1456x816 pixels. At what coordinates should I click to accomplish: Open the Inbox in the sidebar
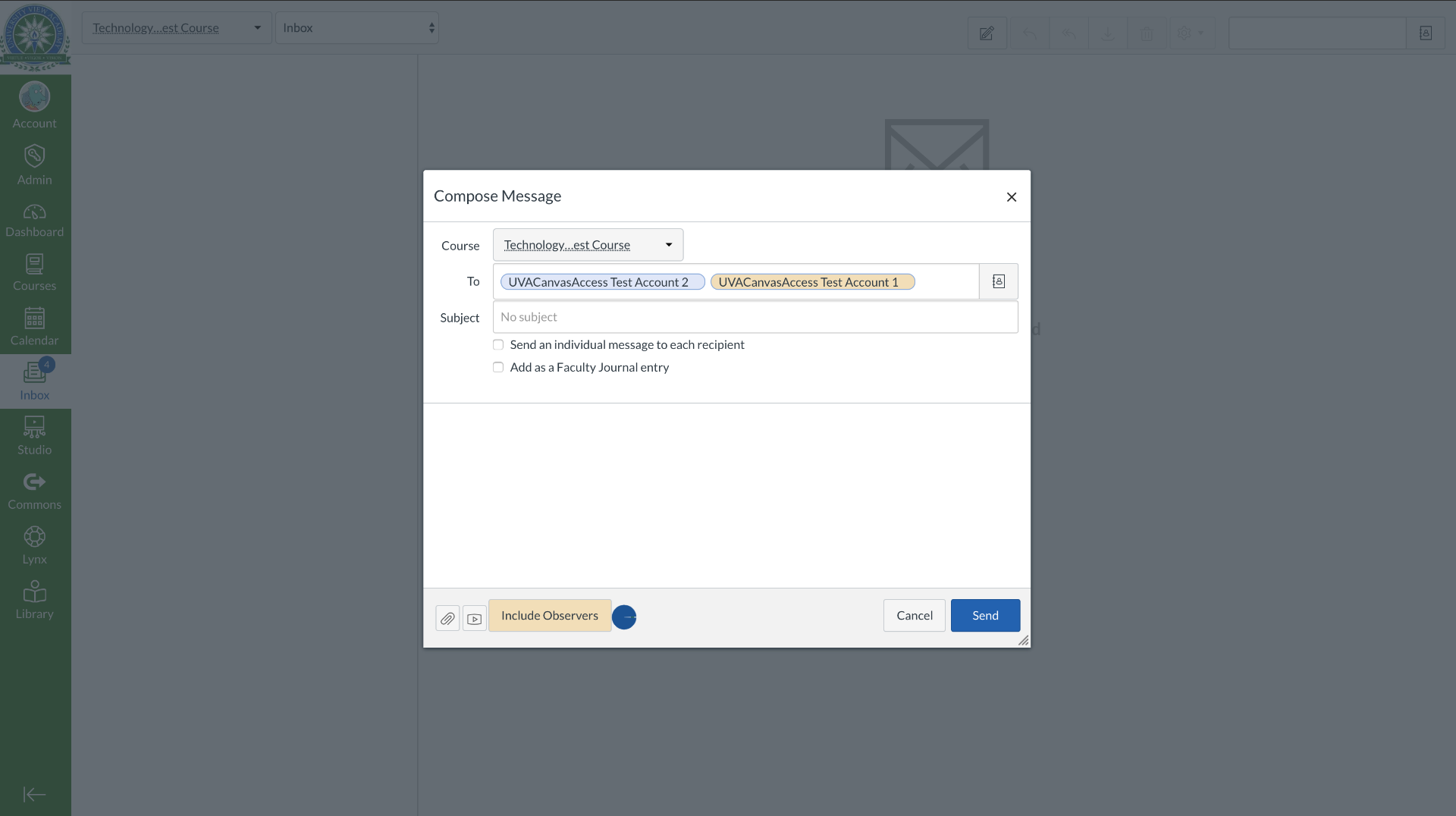tap(35, 381)
